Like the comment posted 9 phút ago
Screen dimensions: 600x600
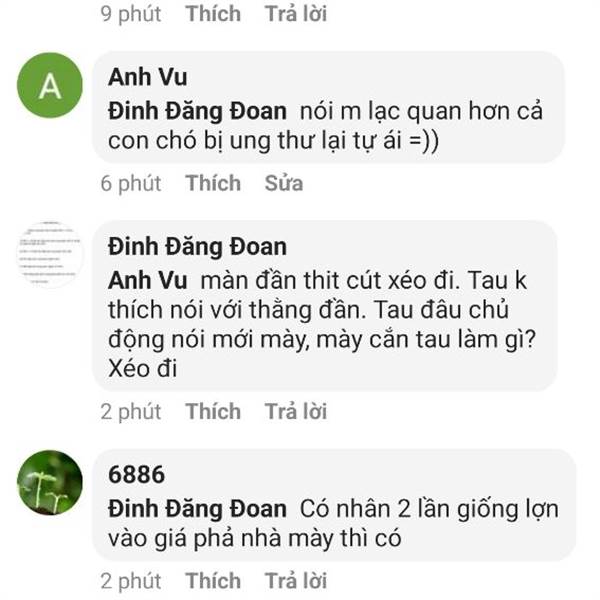(213, 14)
